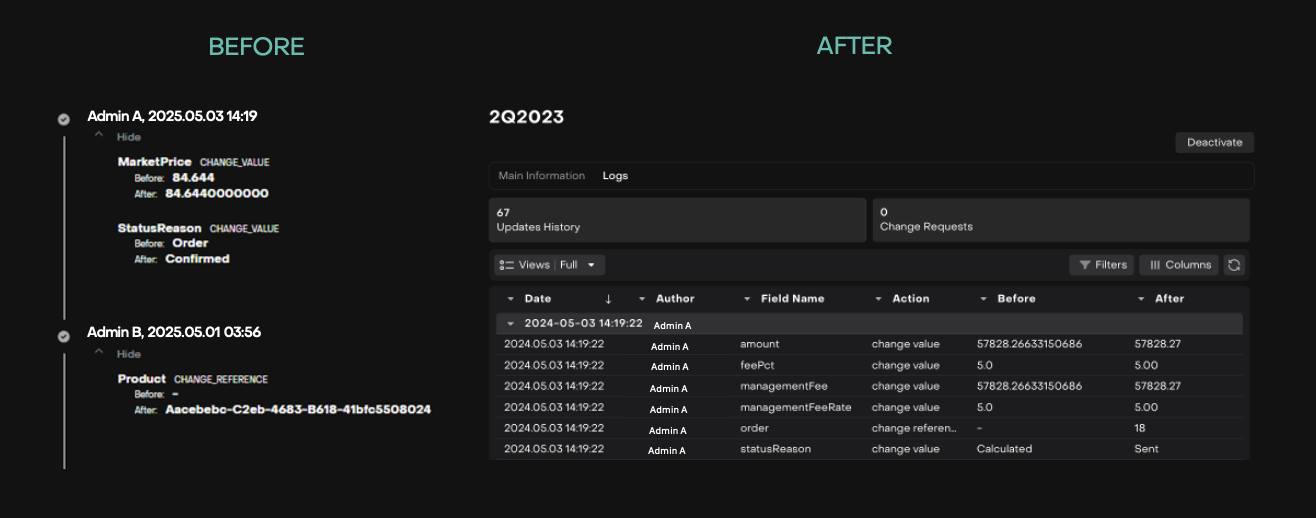Open the Filters panel
The width and height of the screenshot is (1316, 518).
click(x=1101, y=265)
